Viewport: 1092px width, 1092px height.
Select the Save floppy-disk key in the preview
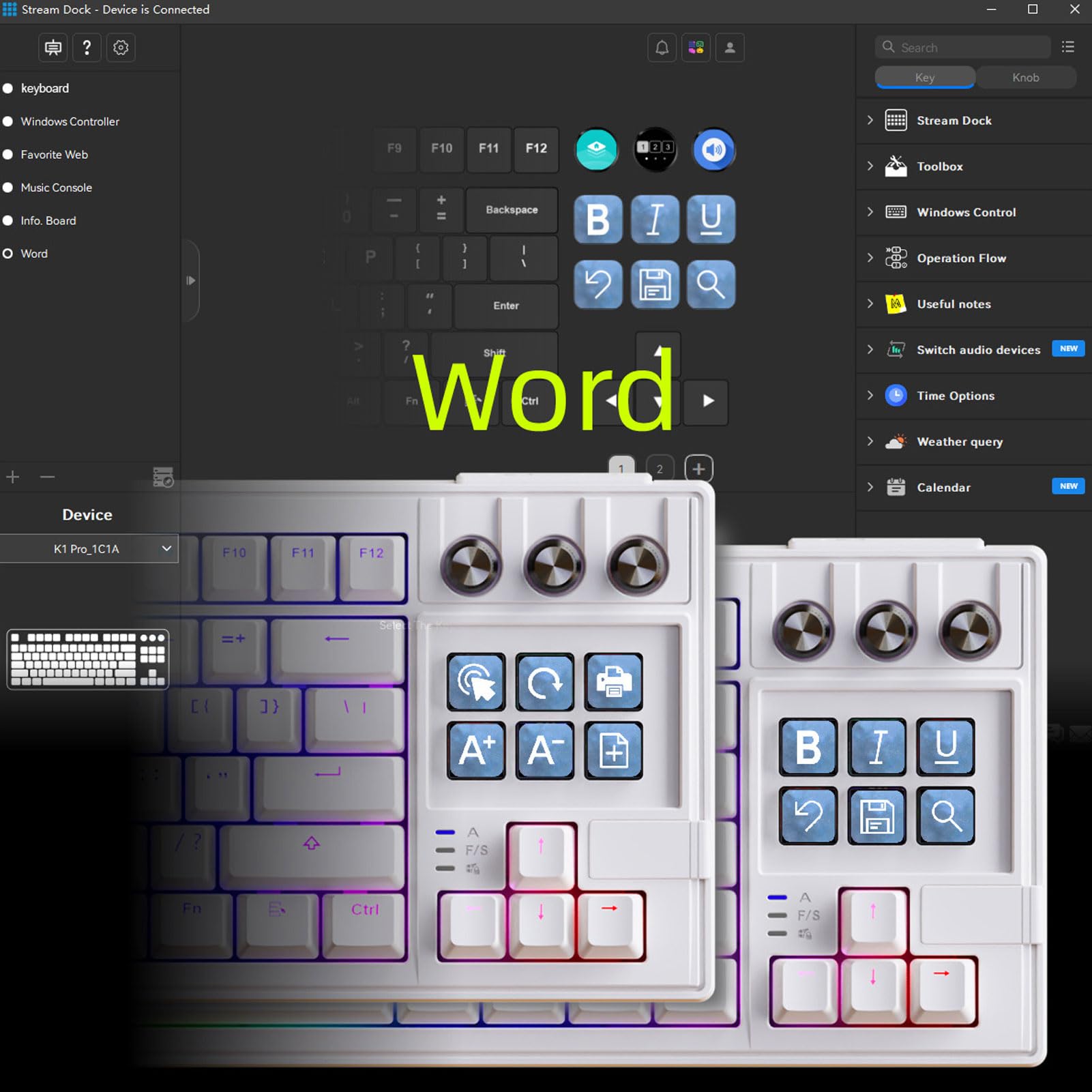[655, 284]
